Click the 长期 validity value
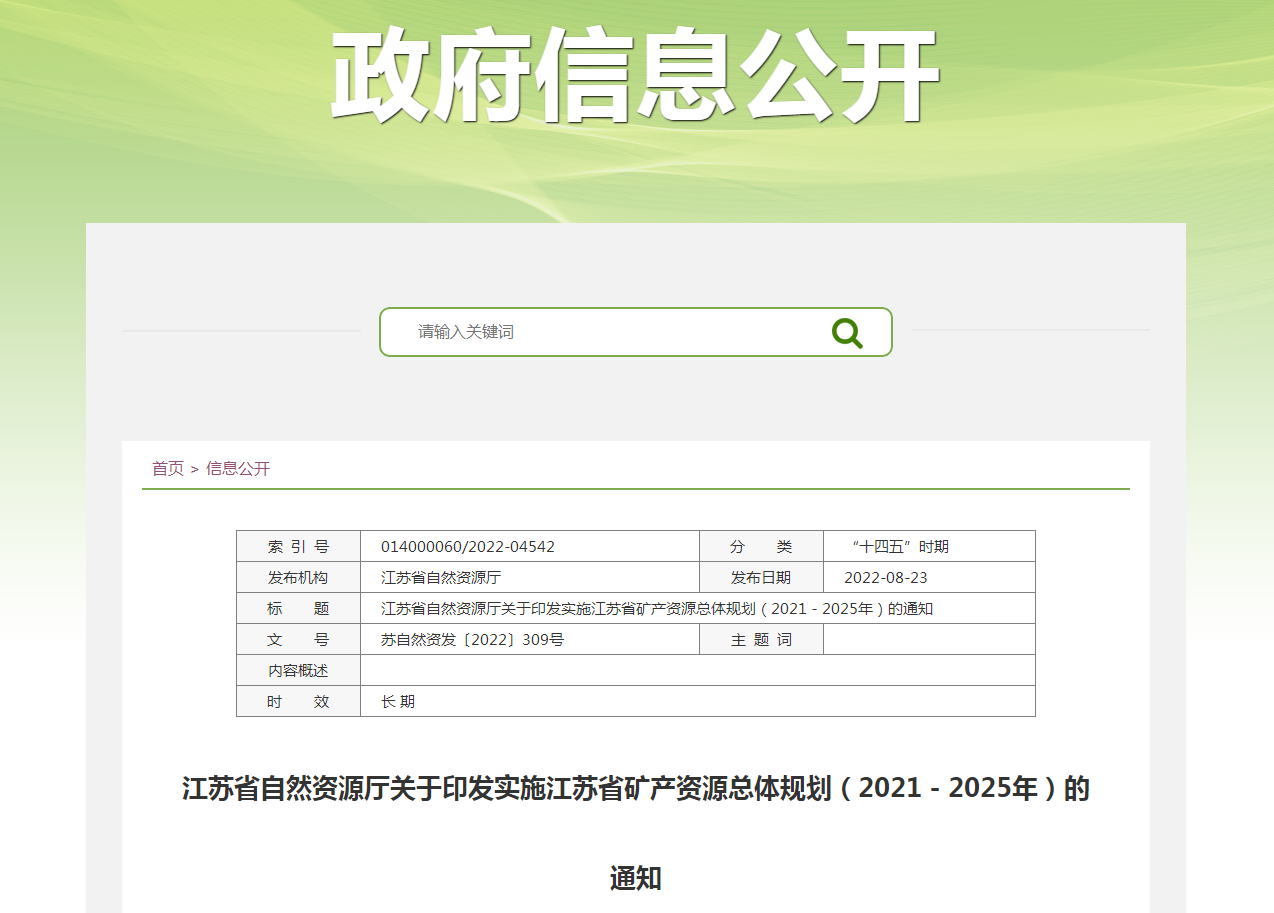 pos(398,702)
